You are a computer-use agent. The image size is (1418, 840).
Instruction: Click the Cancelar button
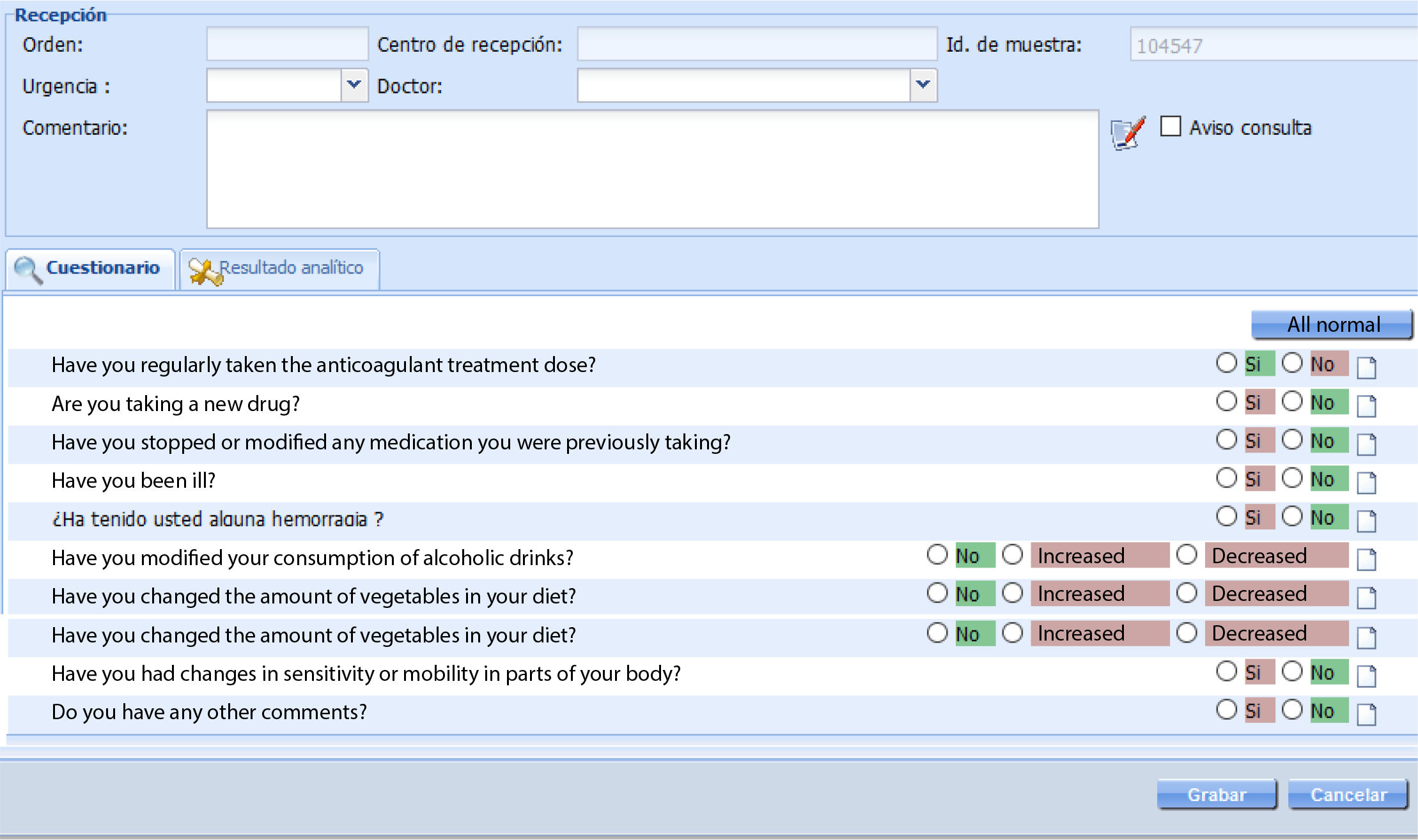coord(1348,794)
